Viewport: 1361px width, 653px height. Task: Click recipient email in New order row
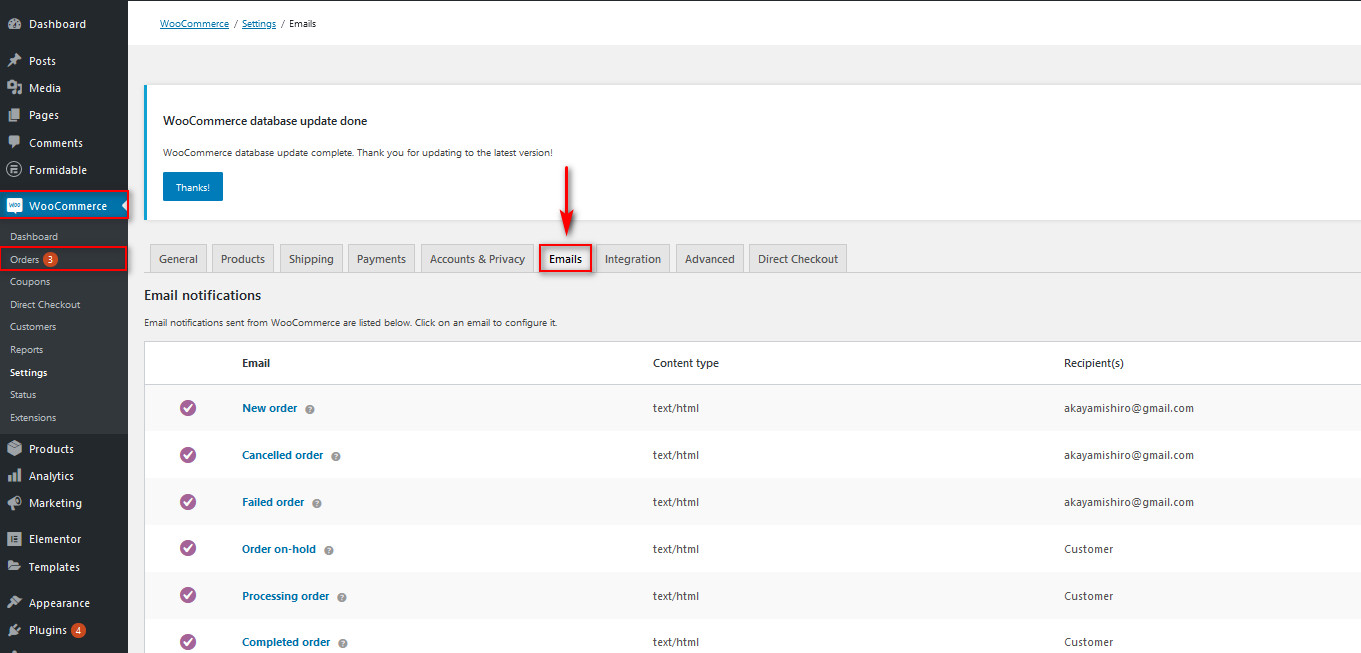pos(1129,408)
